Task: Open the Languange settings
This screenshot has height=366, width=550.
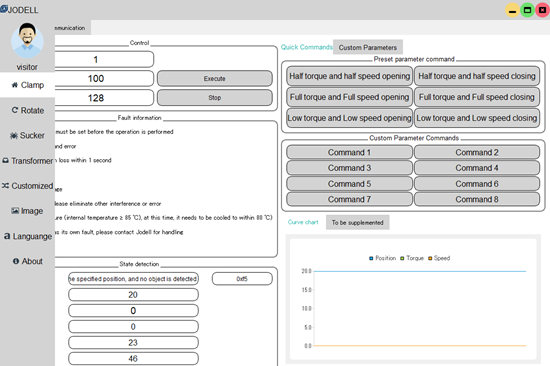Action: (x=27, y=236)
